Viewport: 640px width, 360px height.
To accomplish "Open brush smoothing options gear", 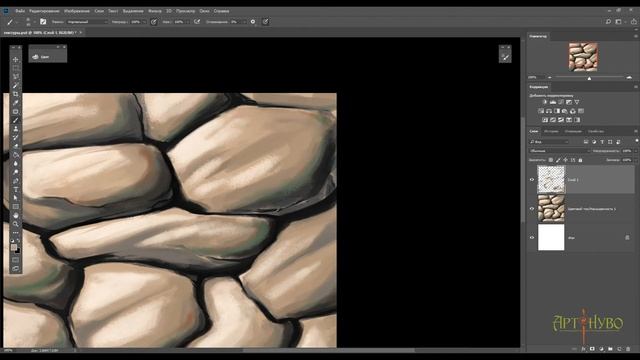I will coord(253,22).
